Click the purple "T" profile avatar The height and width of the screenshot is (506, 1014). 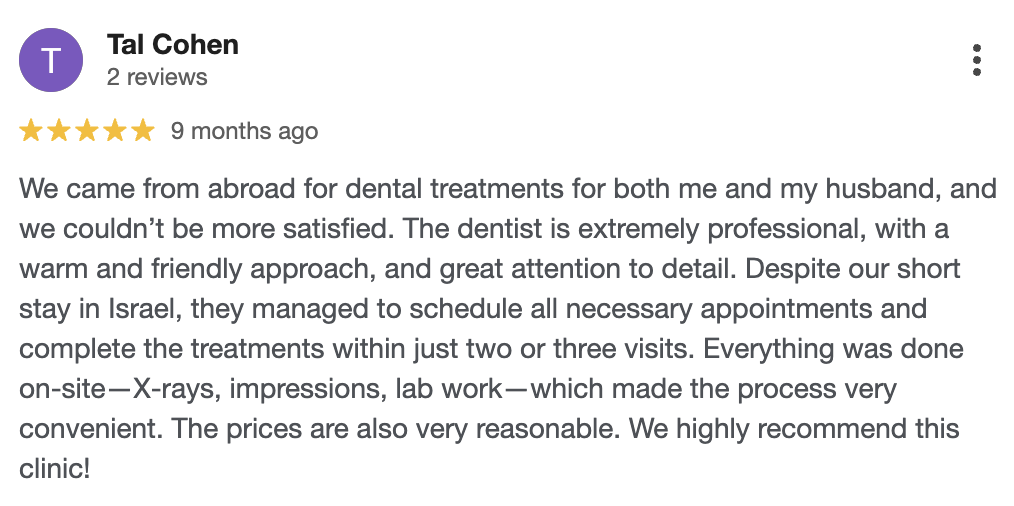point(50,60)
